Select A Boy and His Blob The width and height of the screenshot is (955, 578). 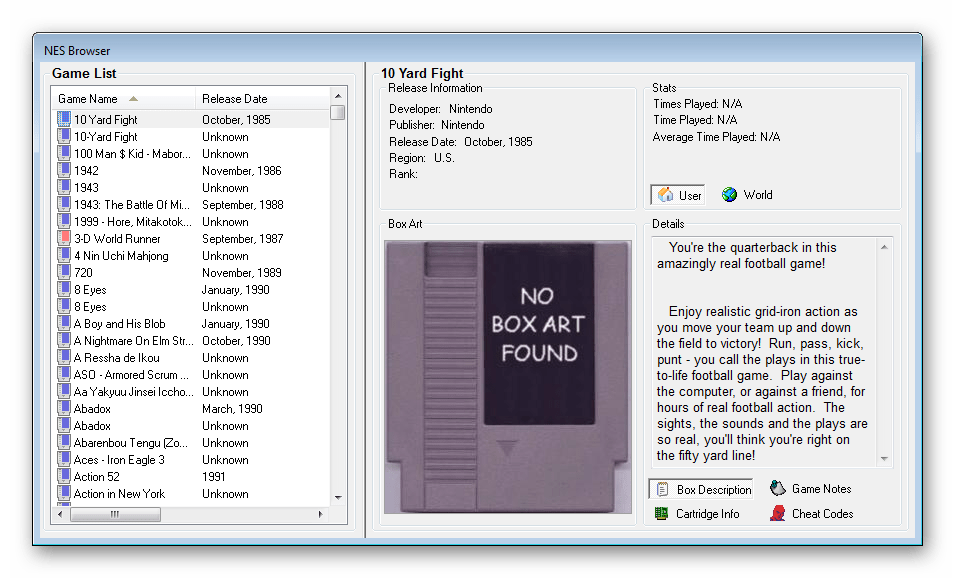119,324
